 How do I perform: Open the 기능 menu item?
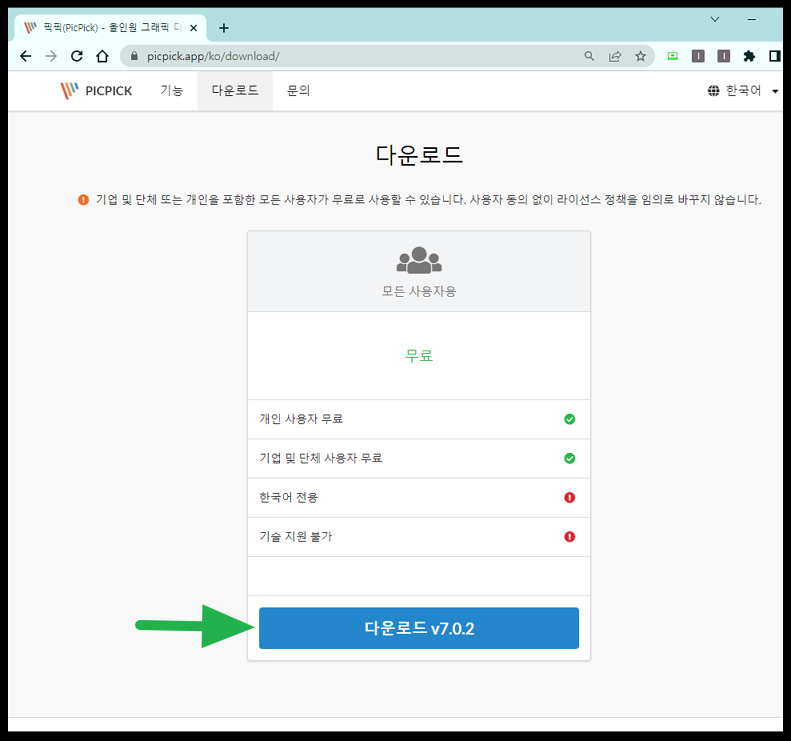[172, 91]
